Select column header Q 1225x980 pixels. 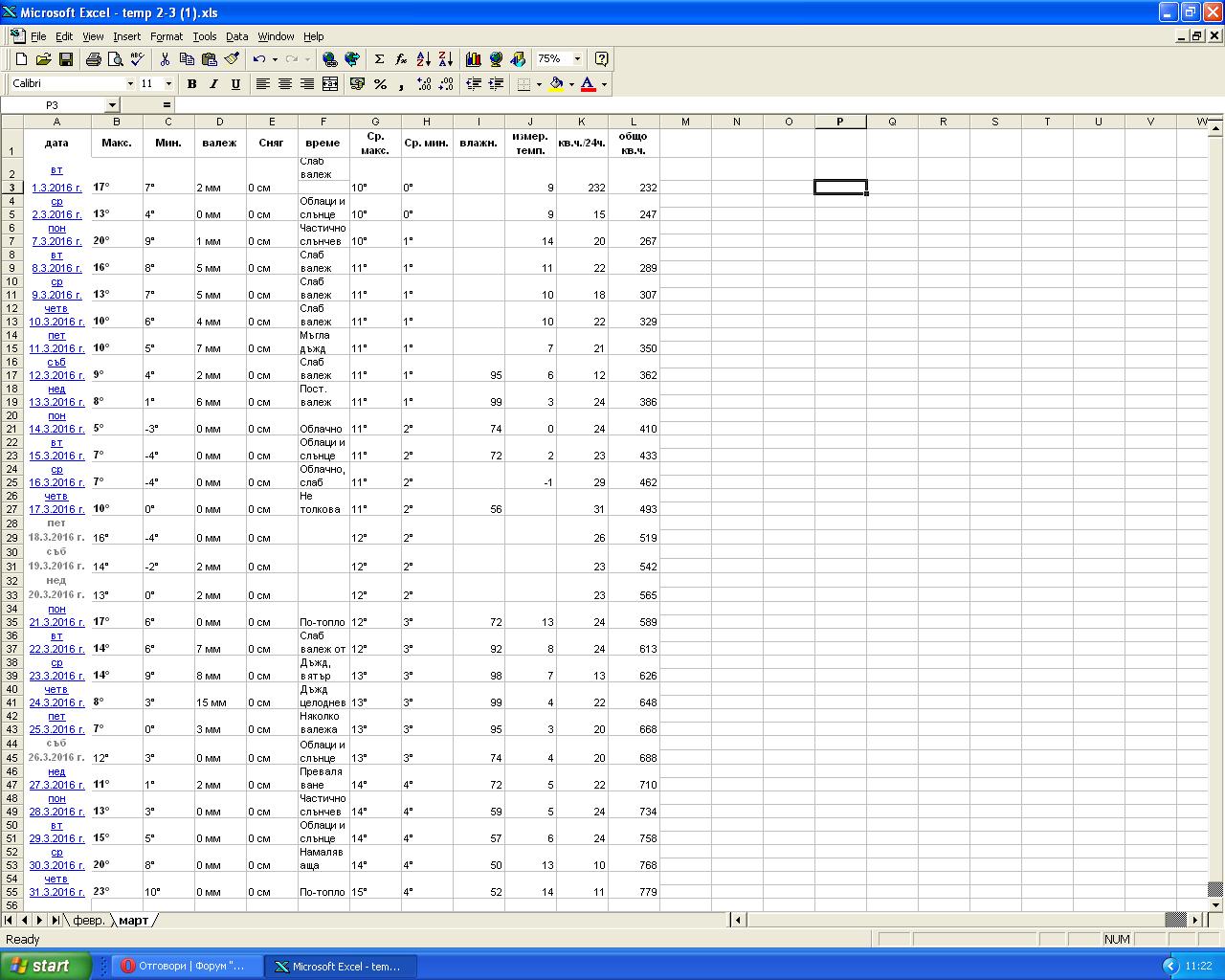(x=892, y=122)
